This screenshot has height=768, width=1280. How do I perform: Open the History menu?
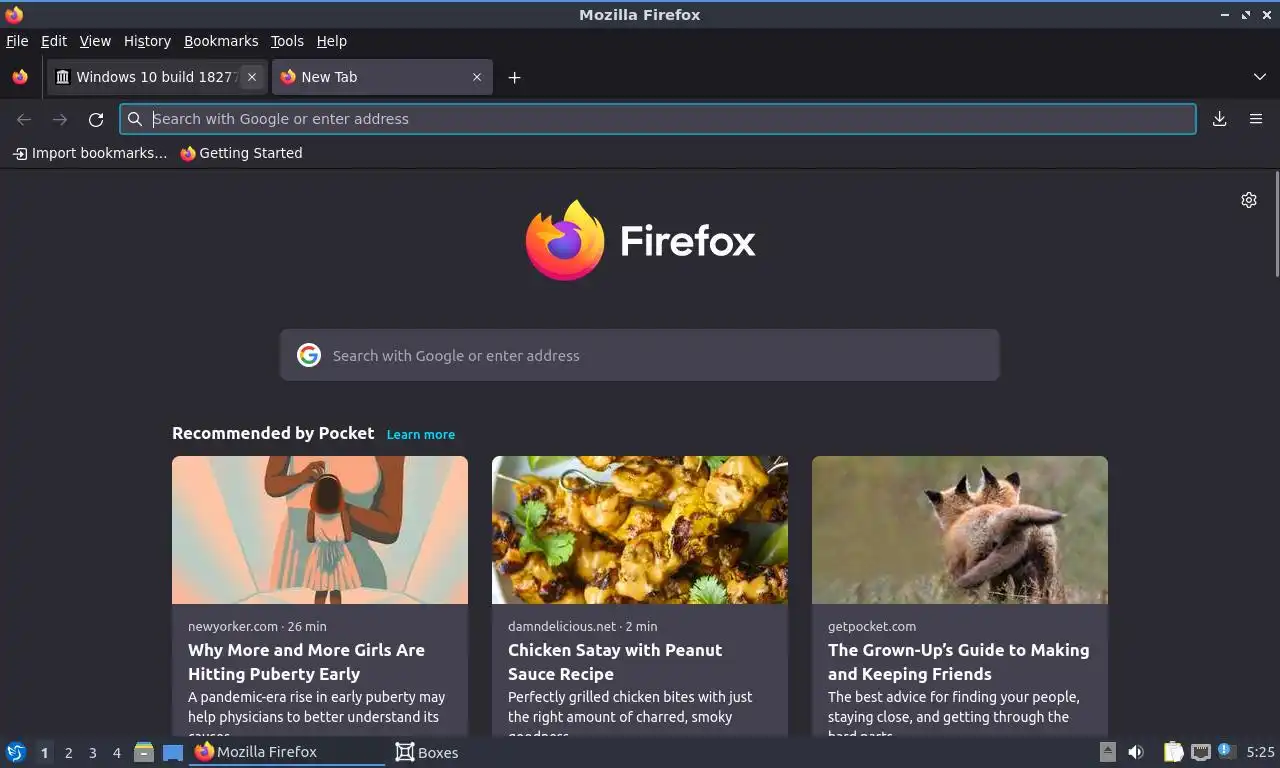pos(147,41)
